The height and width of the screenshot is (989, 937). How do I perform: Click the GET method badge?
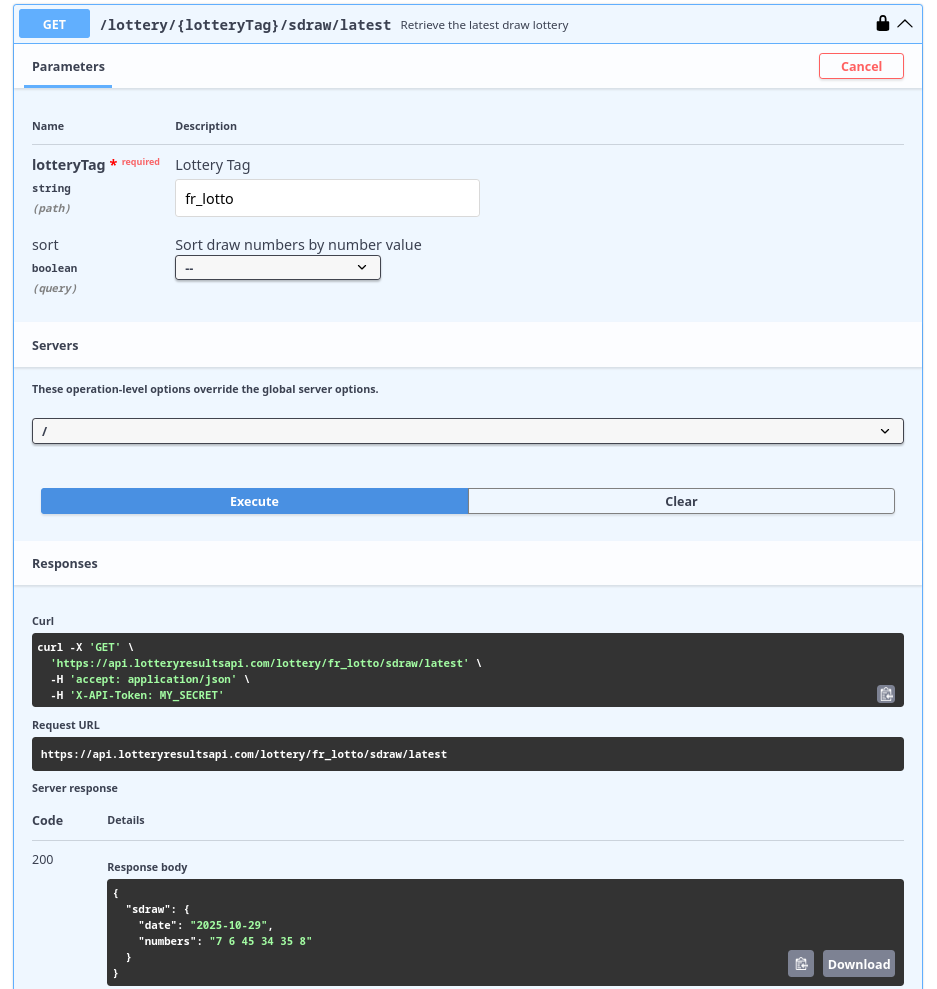[54, 24]
